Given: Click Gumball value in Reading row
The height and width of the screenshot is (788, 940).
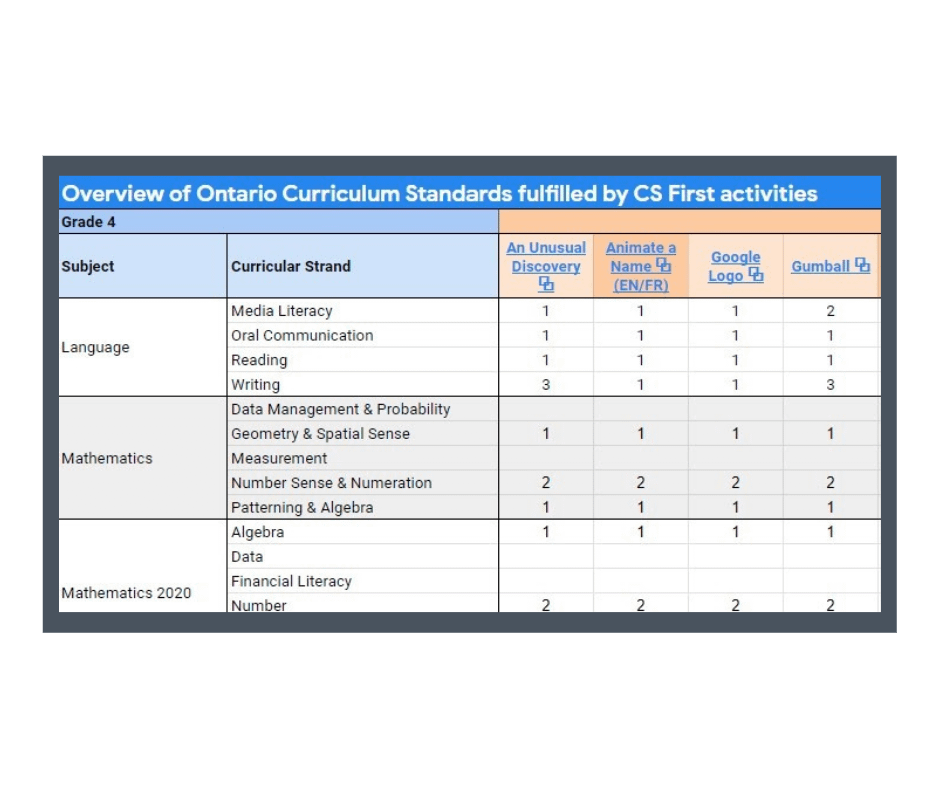Looking at the screenshot, I should coord(830,360).
